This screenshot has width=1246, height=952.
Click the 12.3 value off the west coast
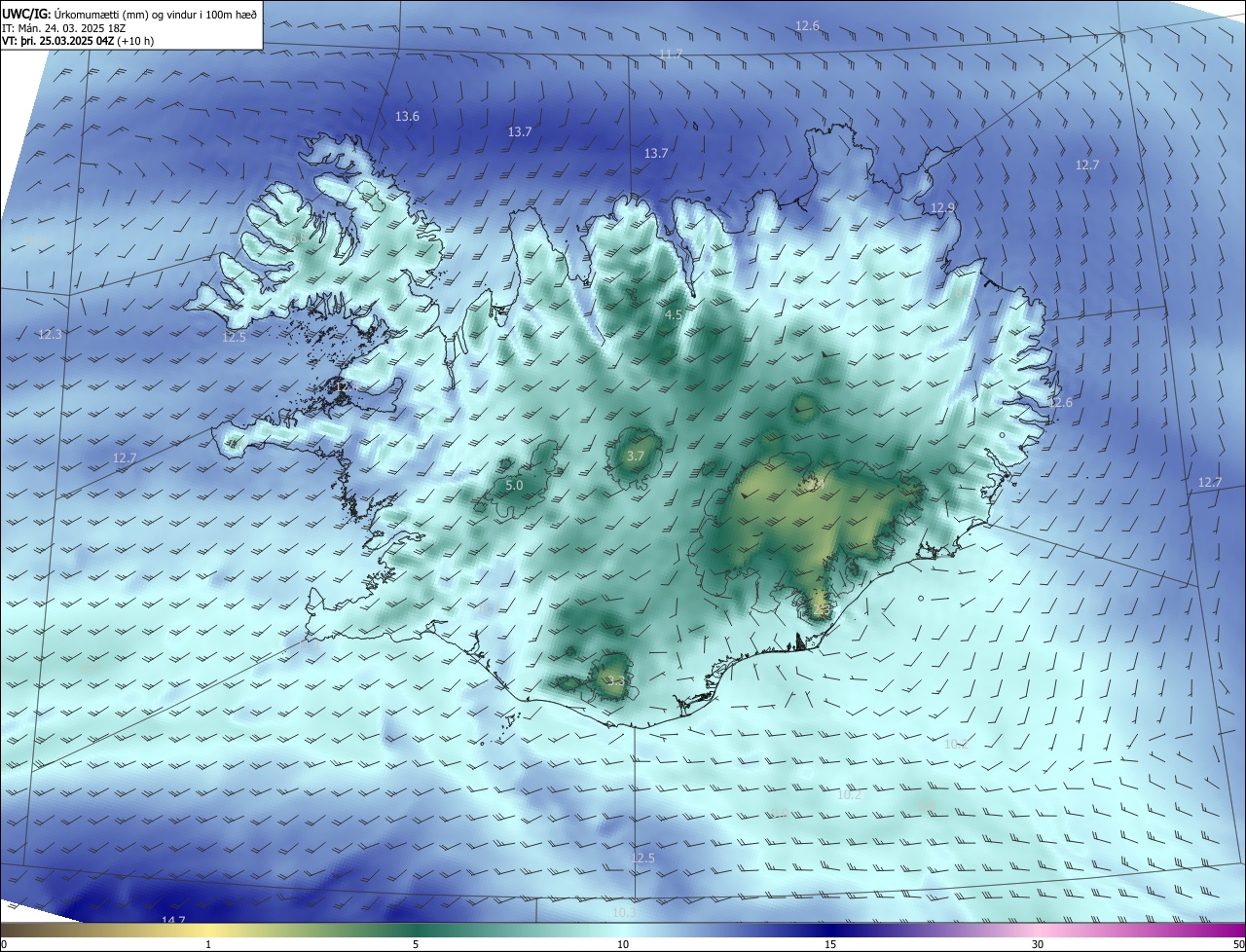click(x=50, y=334)
